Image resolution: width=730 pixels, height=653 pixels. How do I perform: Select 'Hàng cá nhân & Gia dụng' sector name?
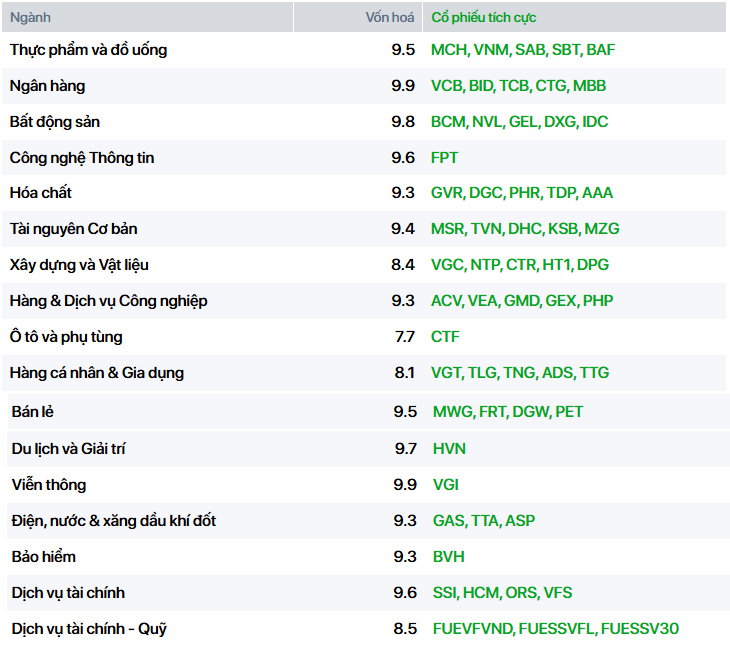pos(97,373)
